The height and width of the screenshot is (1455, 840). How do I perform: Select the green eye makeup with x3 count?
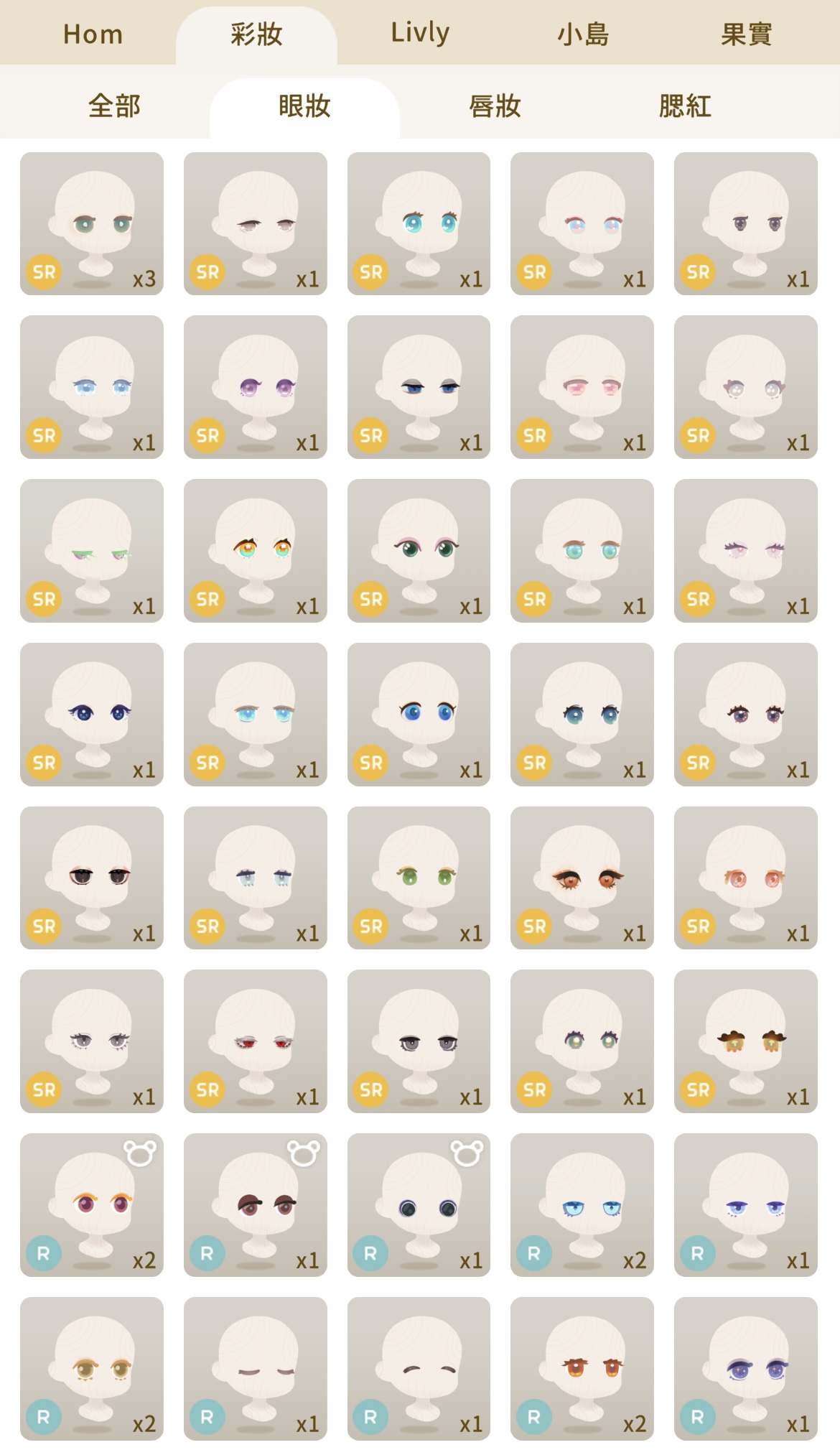(92, 223)
